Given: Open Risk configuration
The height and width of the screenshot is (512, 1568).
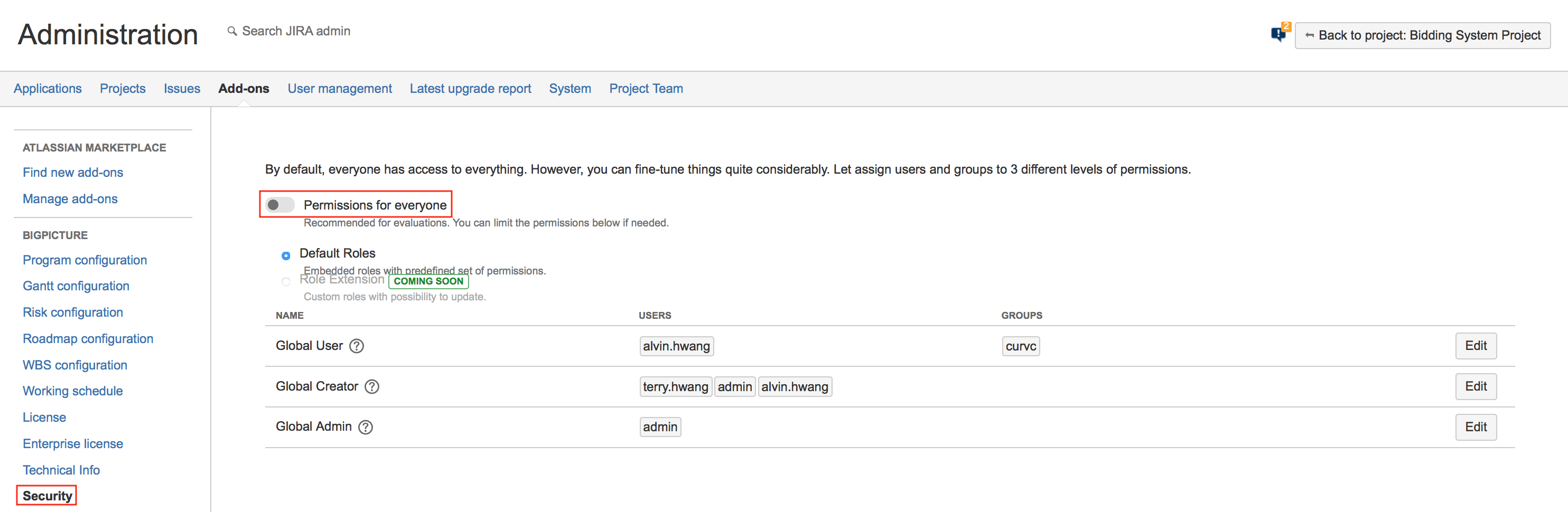Looking at the screenshot, I should (73, 312).
